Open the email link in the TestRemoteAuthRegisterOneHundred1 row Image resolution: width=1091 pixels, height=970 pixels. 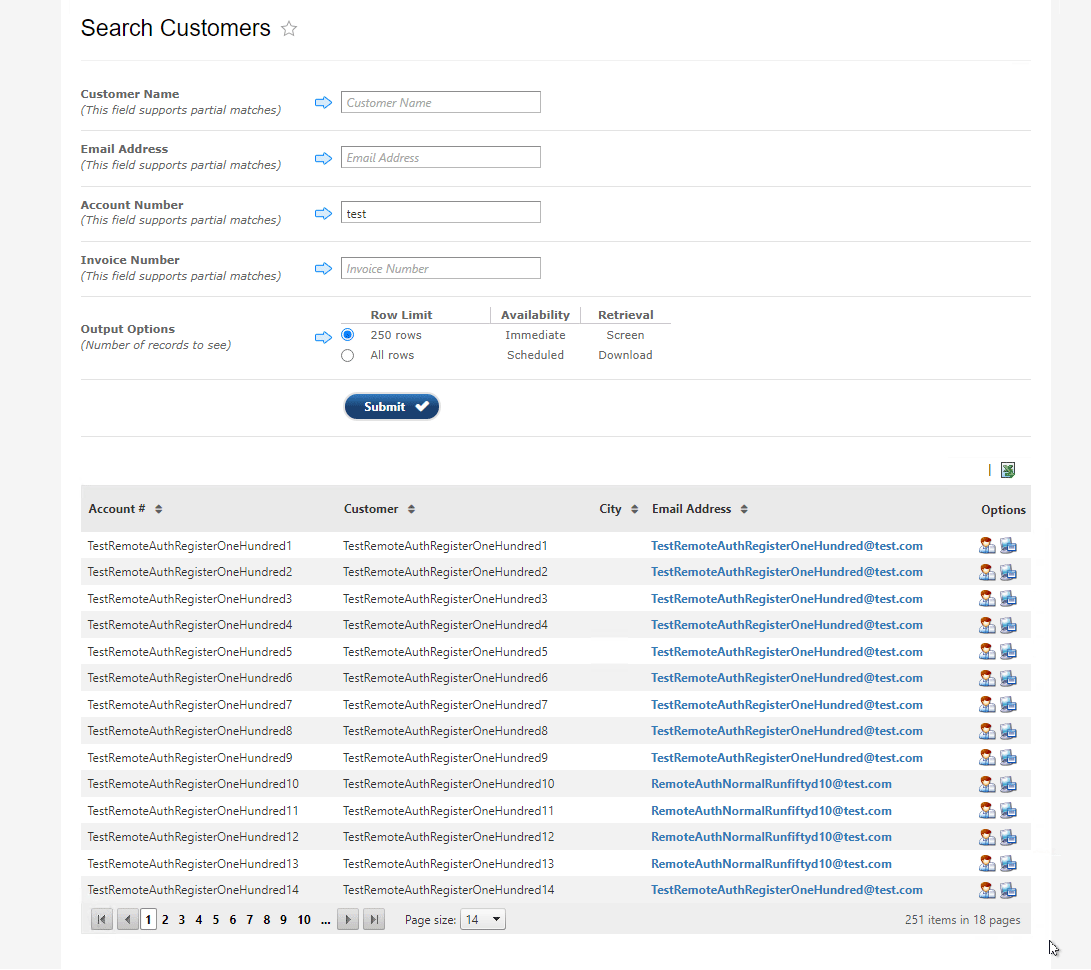787,546
